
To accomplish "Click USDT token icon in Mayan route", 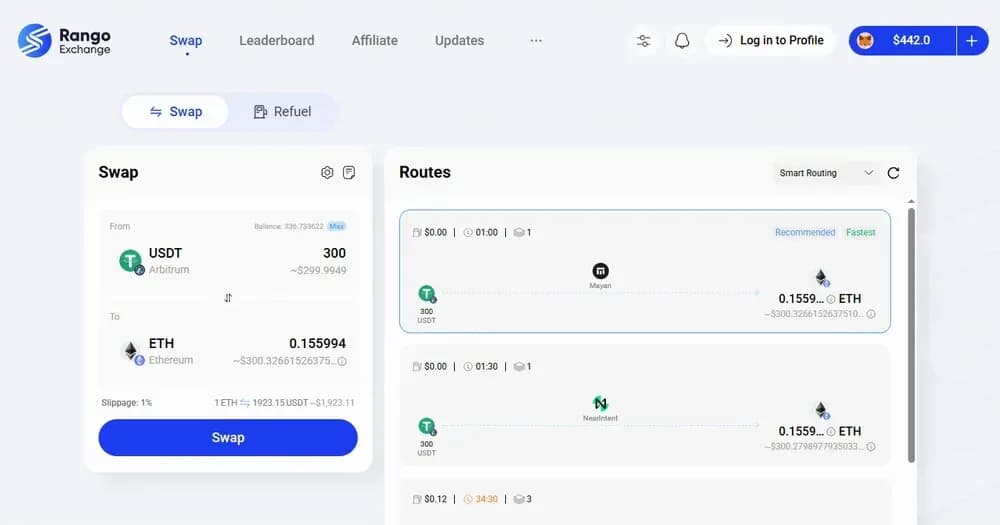I will tap(427, 293).
